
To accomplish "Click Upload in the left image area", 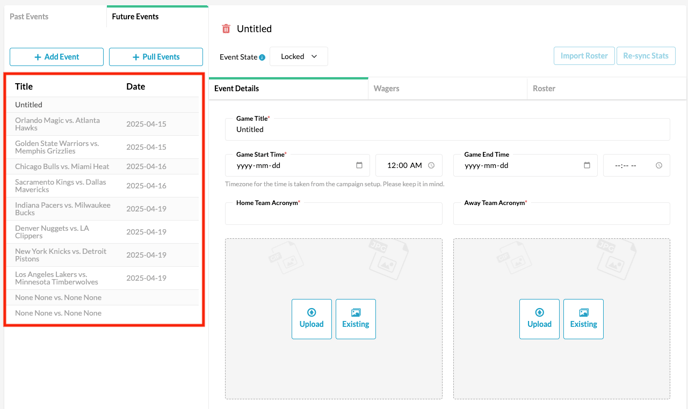I will click(312, 319).
